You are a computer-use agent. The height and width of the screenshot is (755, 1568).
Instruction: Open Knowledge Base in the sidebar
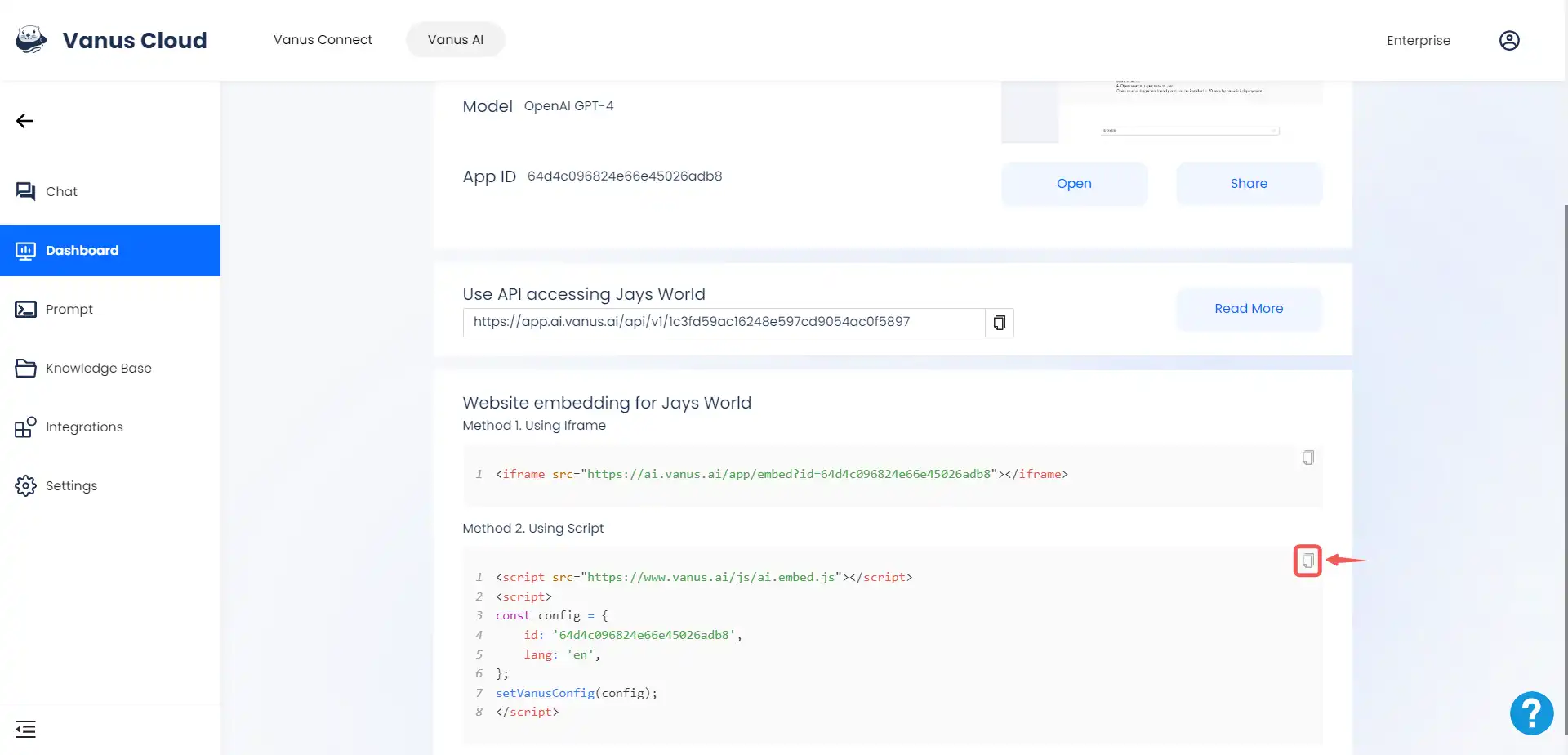(110, 368)
